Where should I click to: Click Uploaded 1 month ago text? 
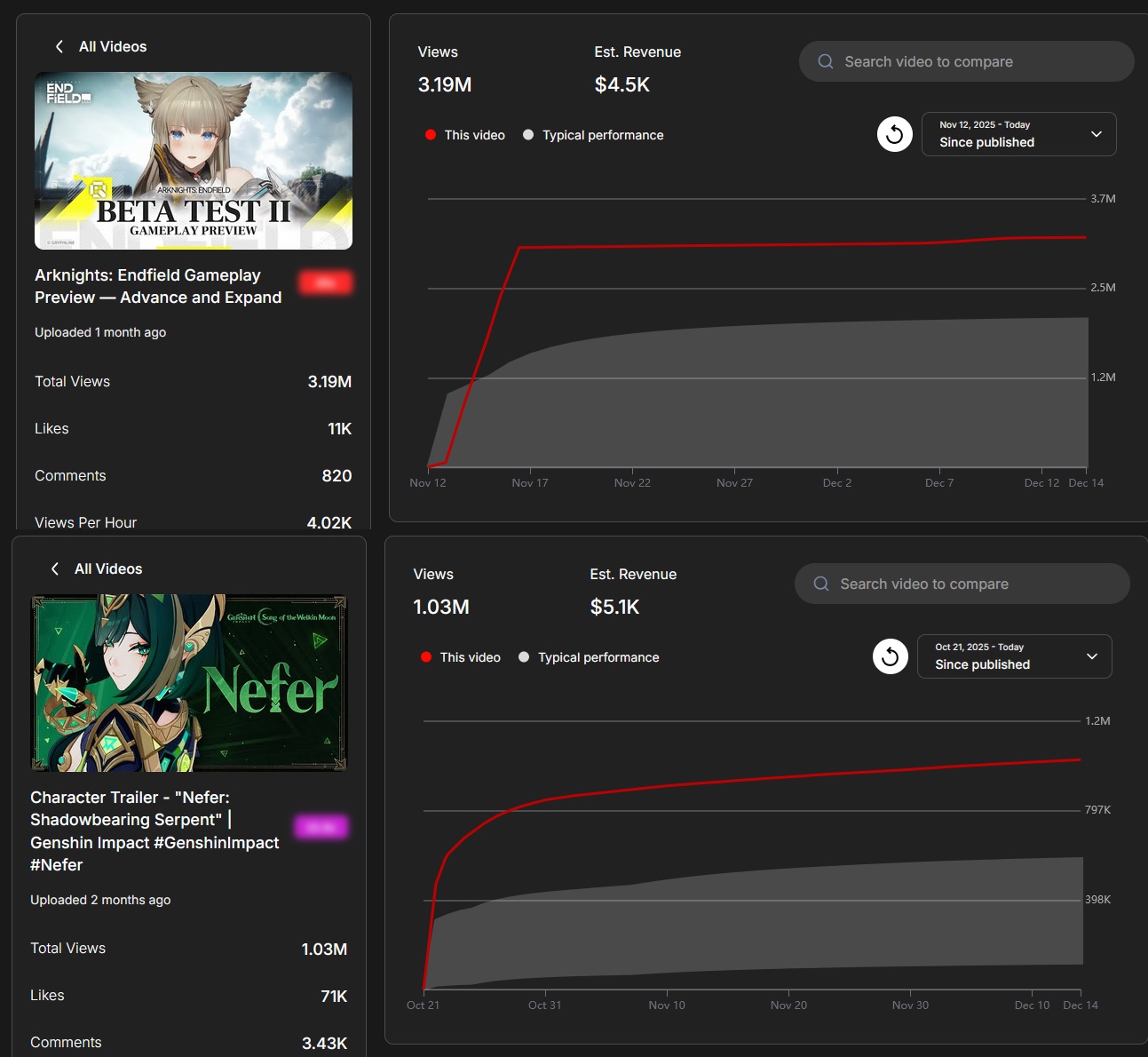click(100, 332)
